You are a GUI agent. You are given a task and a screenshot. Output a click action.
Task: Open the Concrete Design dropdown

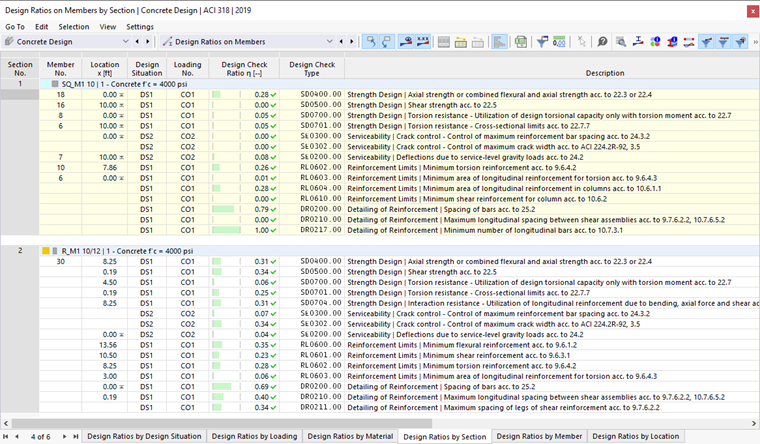click(x=126, y=42)
